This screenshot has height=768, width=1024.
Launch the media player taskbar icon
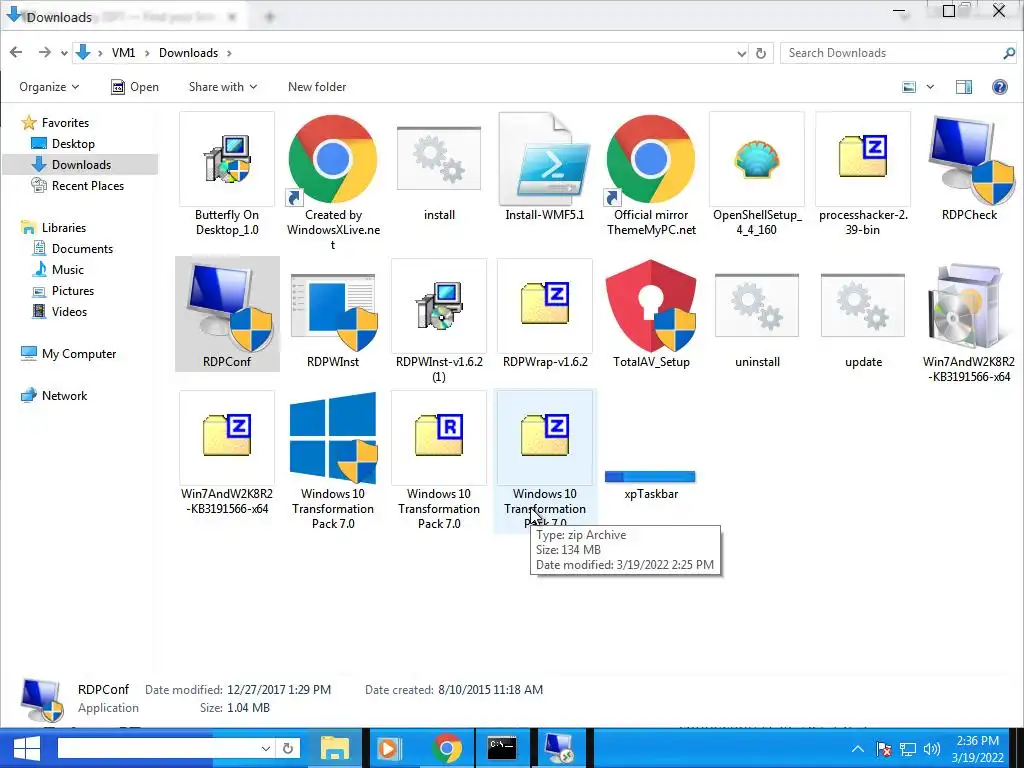[x=391, y=748]
